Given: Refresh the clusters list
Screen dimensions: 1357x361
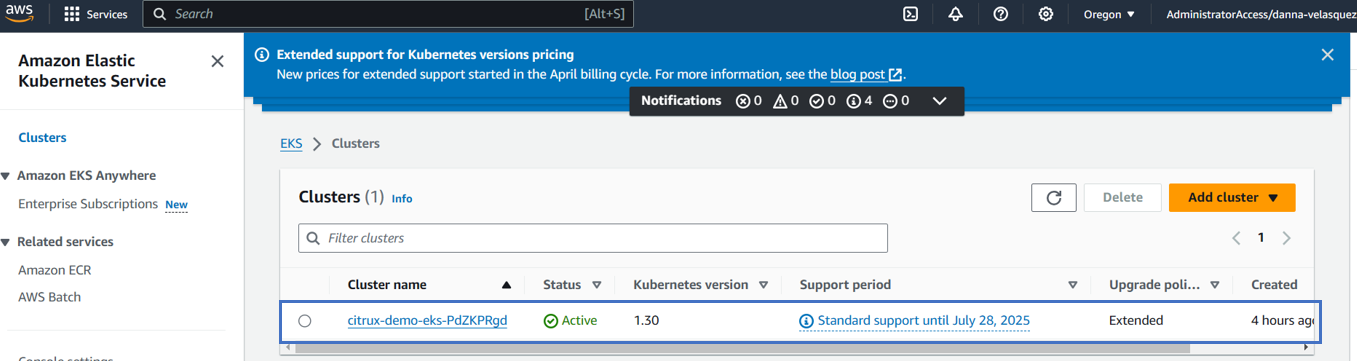Looking at the screenshot, I should (x=1054, y=198).
